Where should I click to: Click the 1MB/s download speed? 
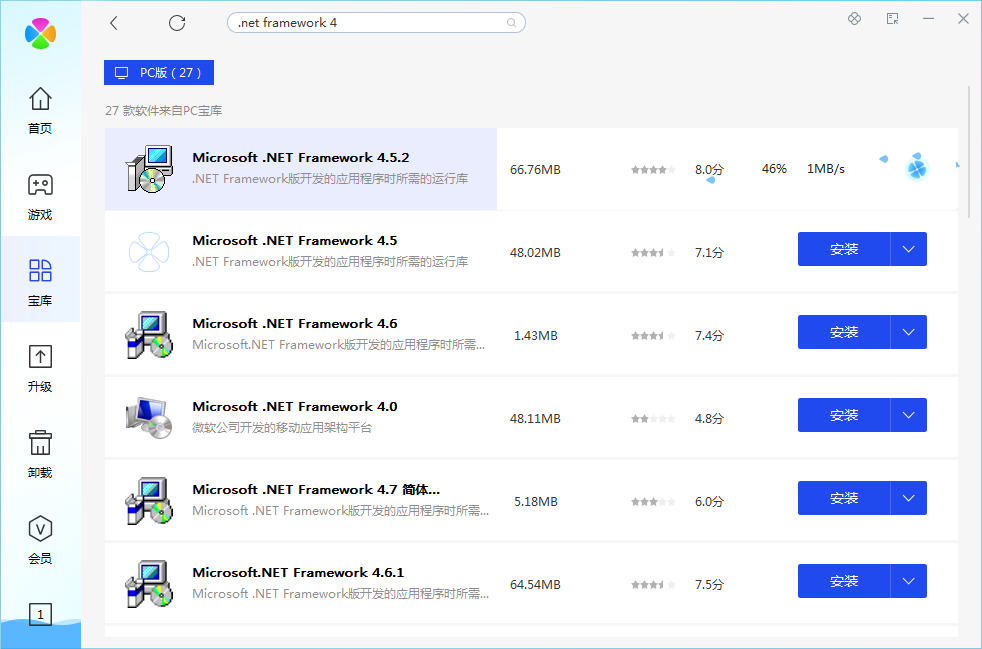pyautogui.click(x=825, y=169)
